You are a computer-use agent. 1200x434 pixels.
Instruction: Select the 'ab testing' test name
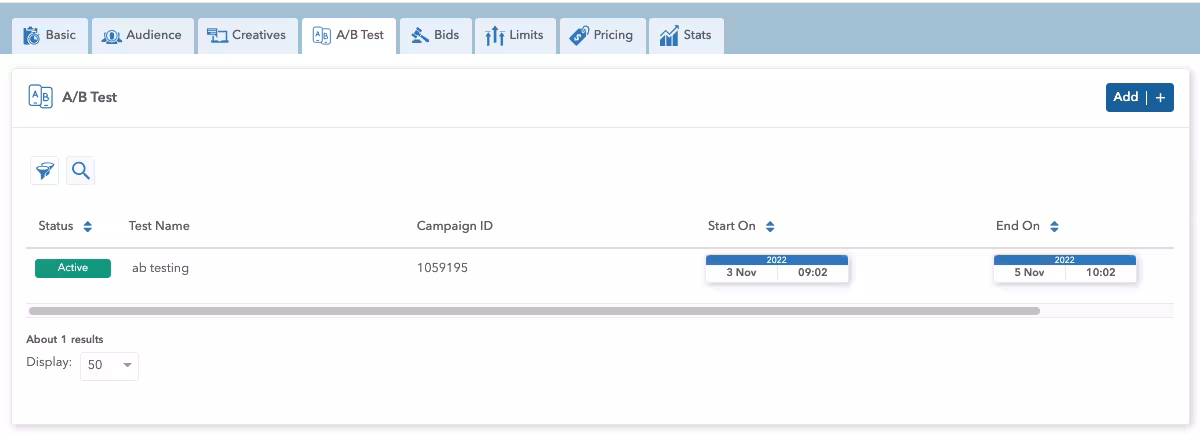click(x=160, y=268)
